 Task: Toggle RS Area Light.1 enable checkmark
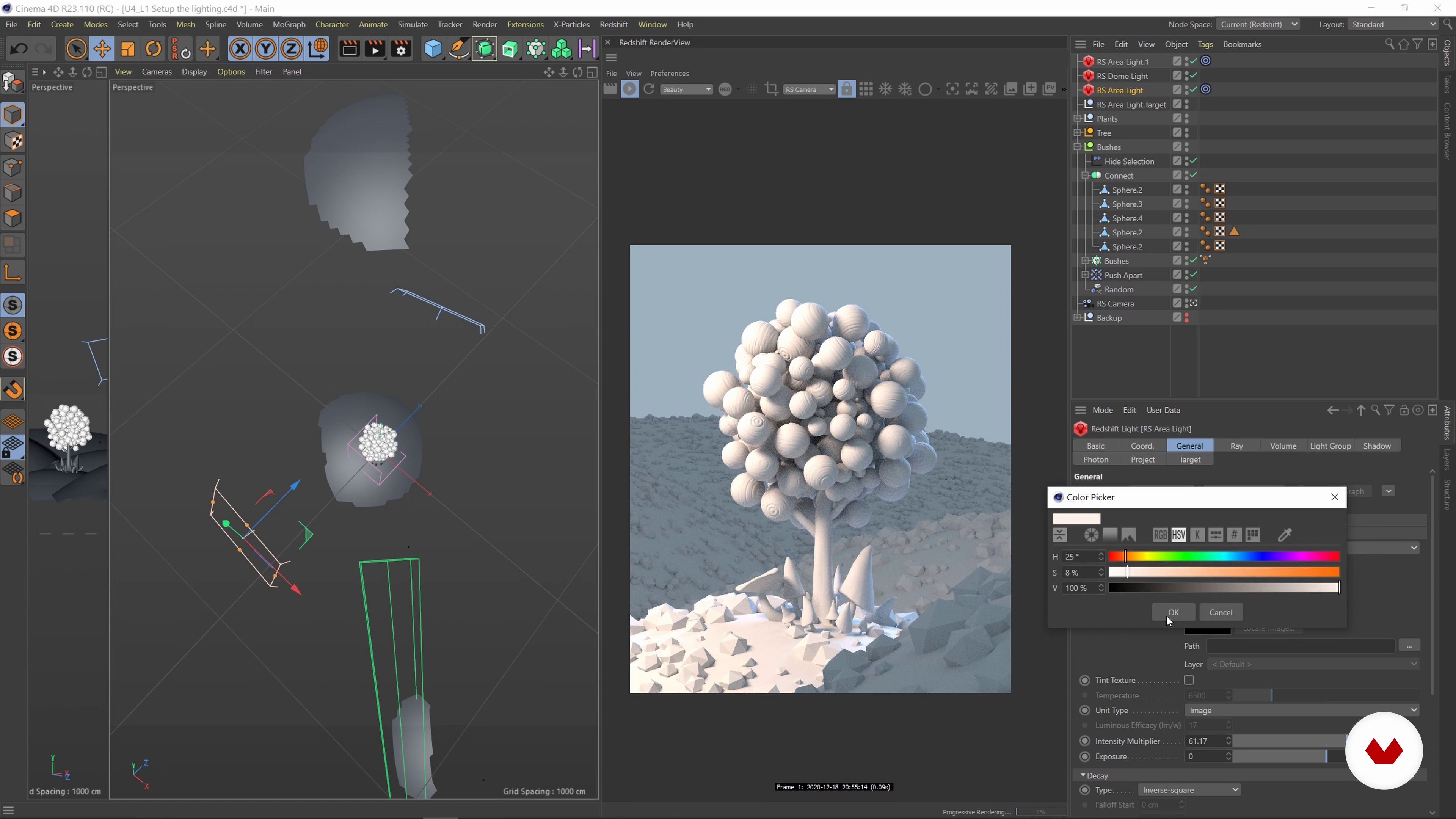(x=1193, y=61)
